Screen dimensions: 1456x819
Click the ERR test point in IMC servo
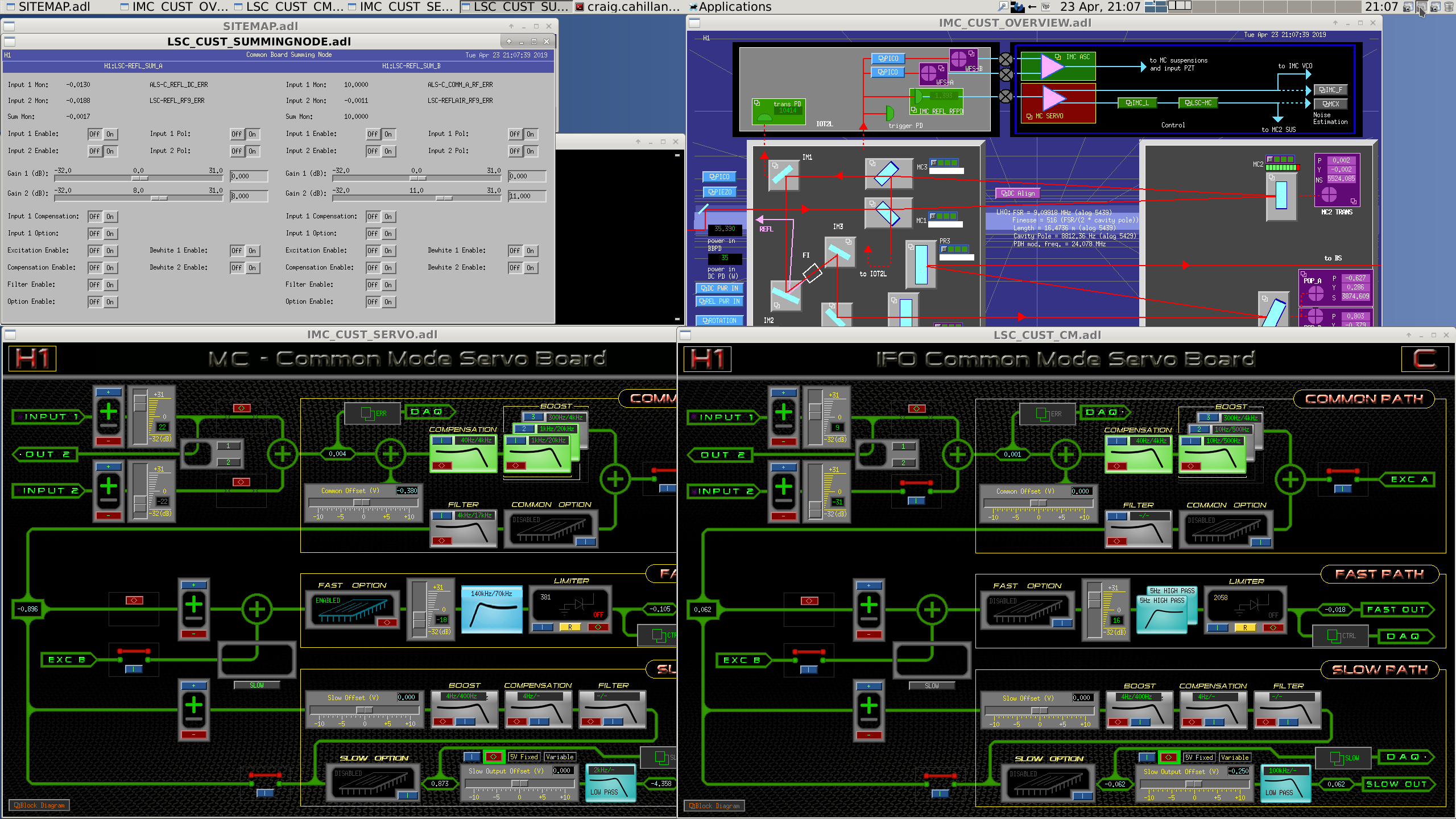[374, 413]
